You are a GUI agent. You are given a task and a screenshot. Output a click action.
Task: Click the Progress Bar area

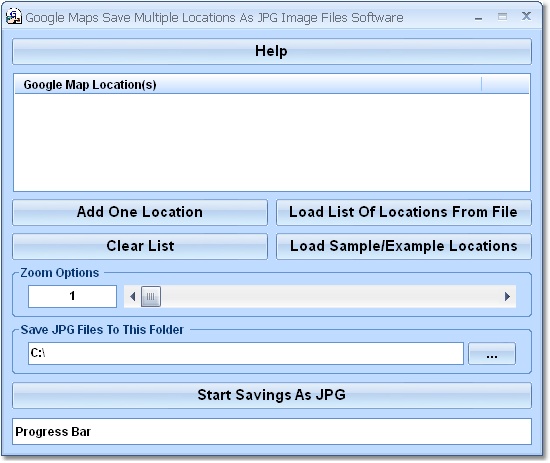tap(272, 431)
